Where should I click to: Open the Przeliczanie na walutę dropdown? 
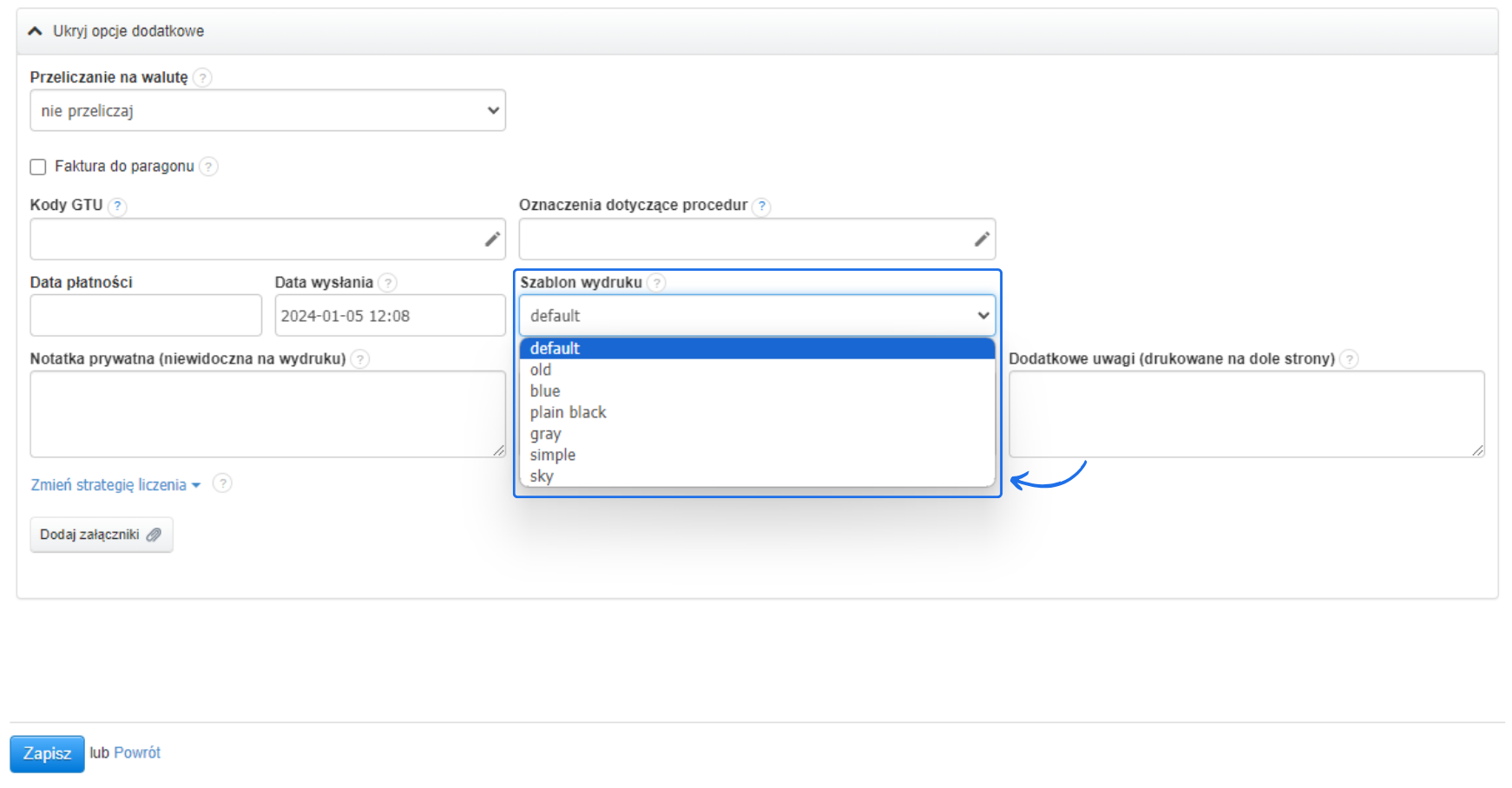point(267,111)
